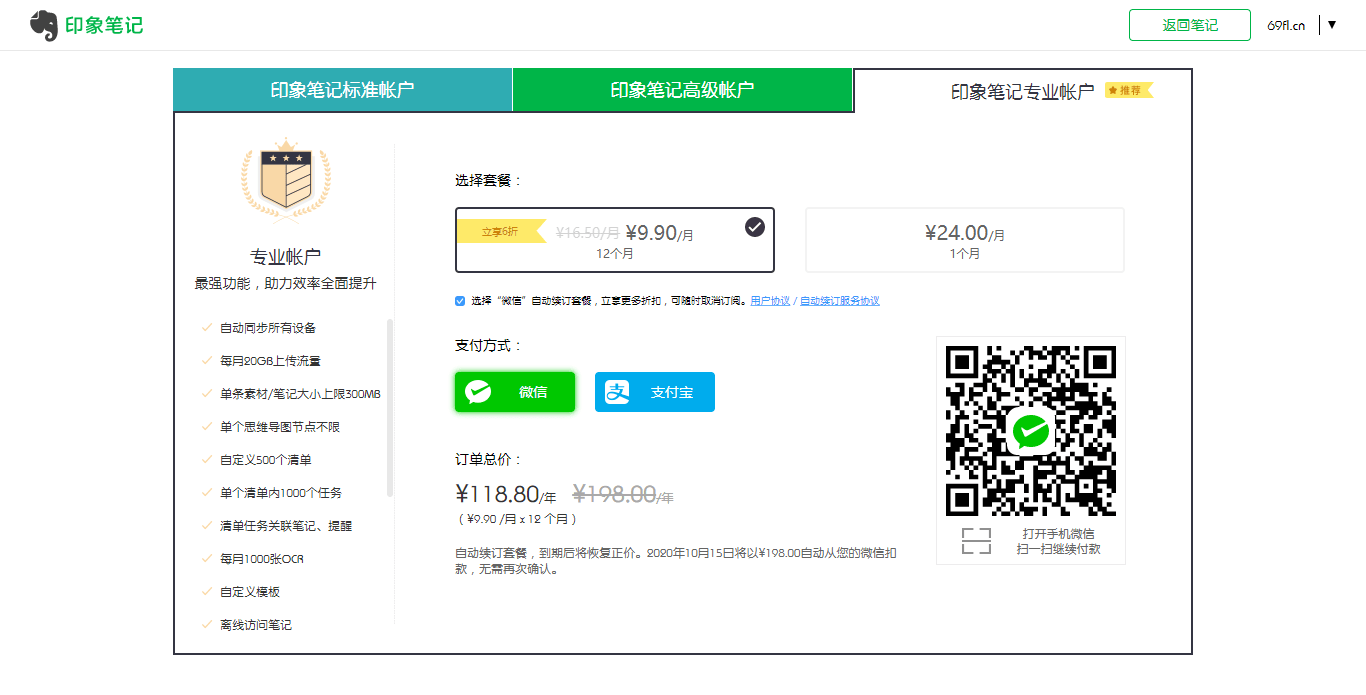
Task: Open the 用户协议 link
Action: coord(770,301)
